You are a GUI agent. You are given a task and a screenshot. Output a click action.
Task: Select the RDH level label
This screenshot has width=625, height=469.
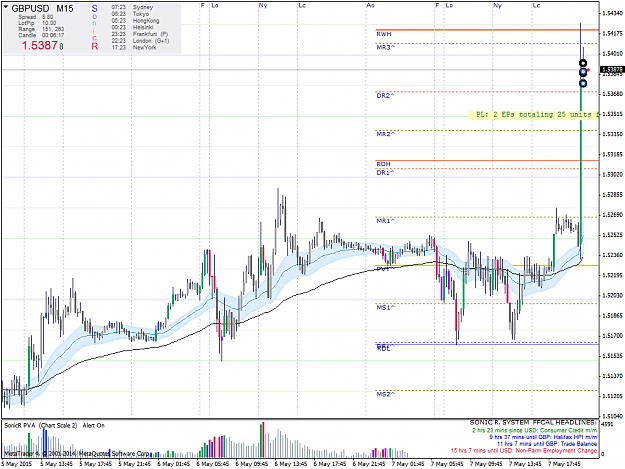pyautogui.click(x=383, y=164)
